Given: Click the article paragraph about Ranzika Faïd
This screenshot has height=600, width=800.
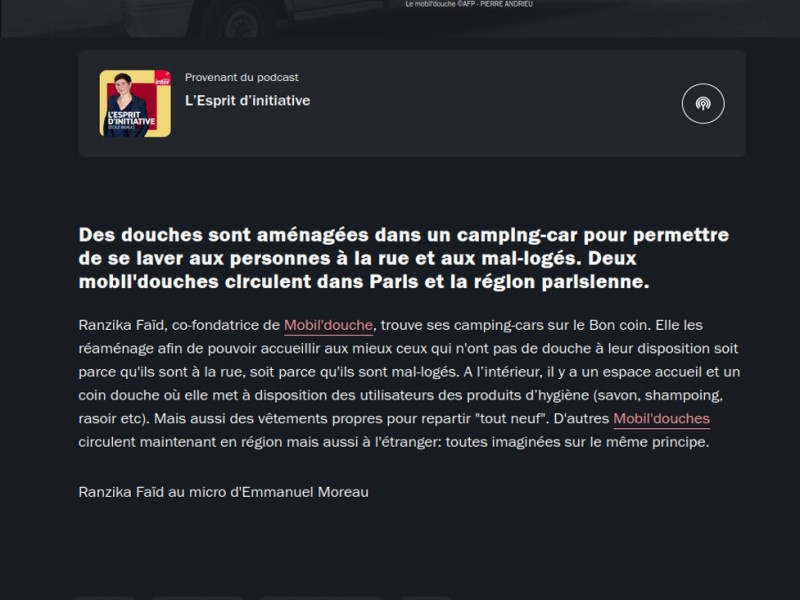Looking at the screenshot, I should coord(409,383).
